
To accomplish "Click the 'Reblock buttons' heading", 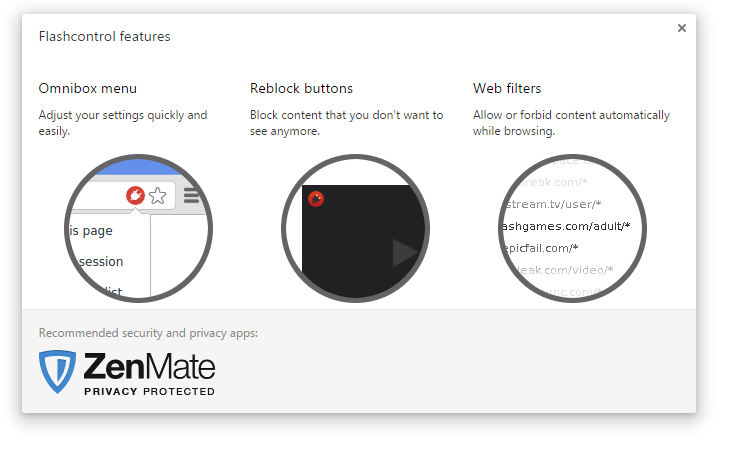I will click(301, 89).
